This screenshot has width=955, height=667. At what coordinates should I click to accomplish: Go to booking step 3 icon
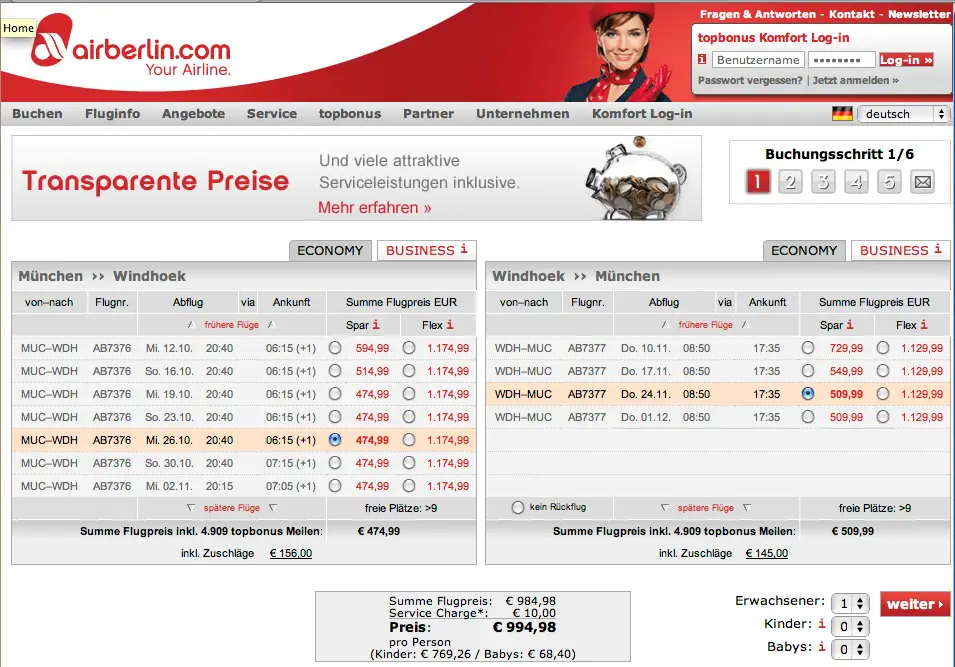[823, 182]
